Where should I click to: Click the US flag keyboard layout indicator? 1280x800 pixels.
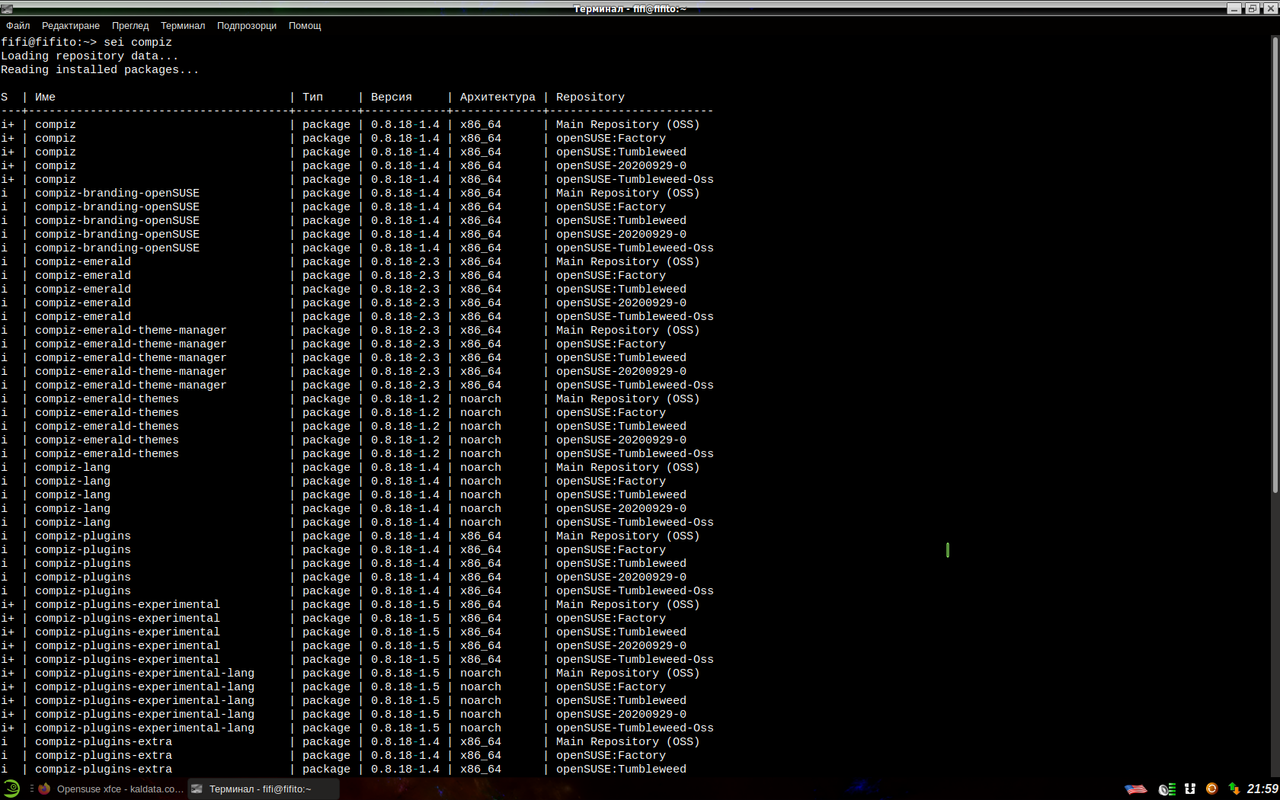1136,789
